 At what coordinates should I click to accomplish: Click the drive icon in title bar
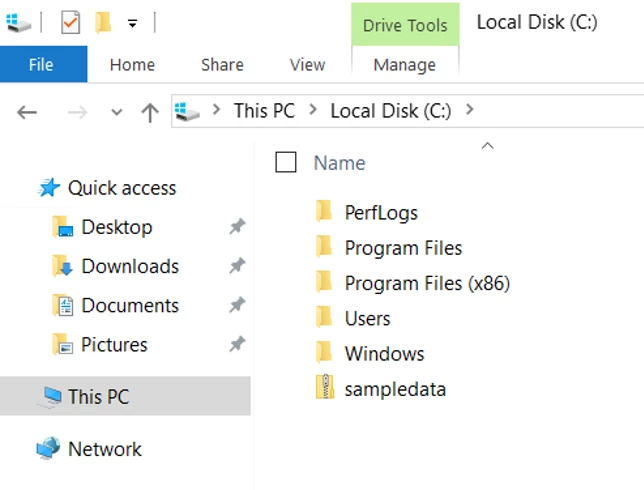tap(18, 23)
